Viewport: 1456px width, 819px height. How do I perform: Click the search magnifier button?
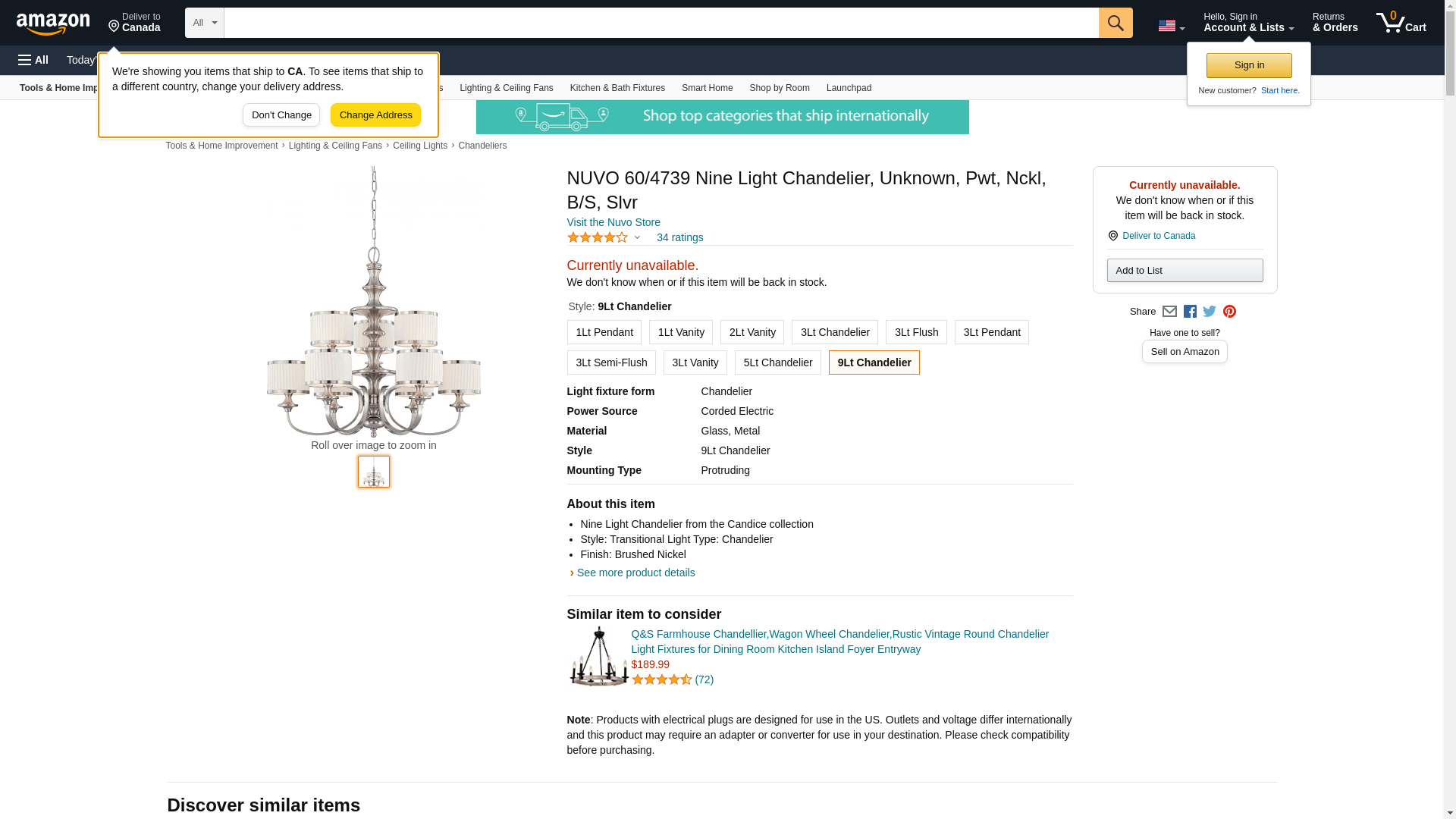1115,23
